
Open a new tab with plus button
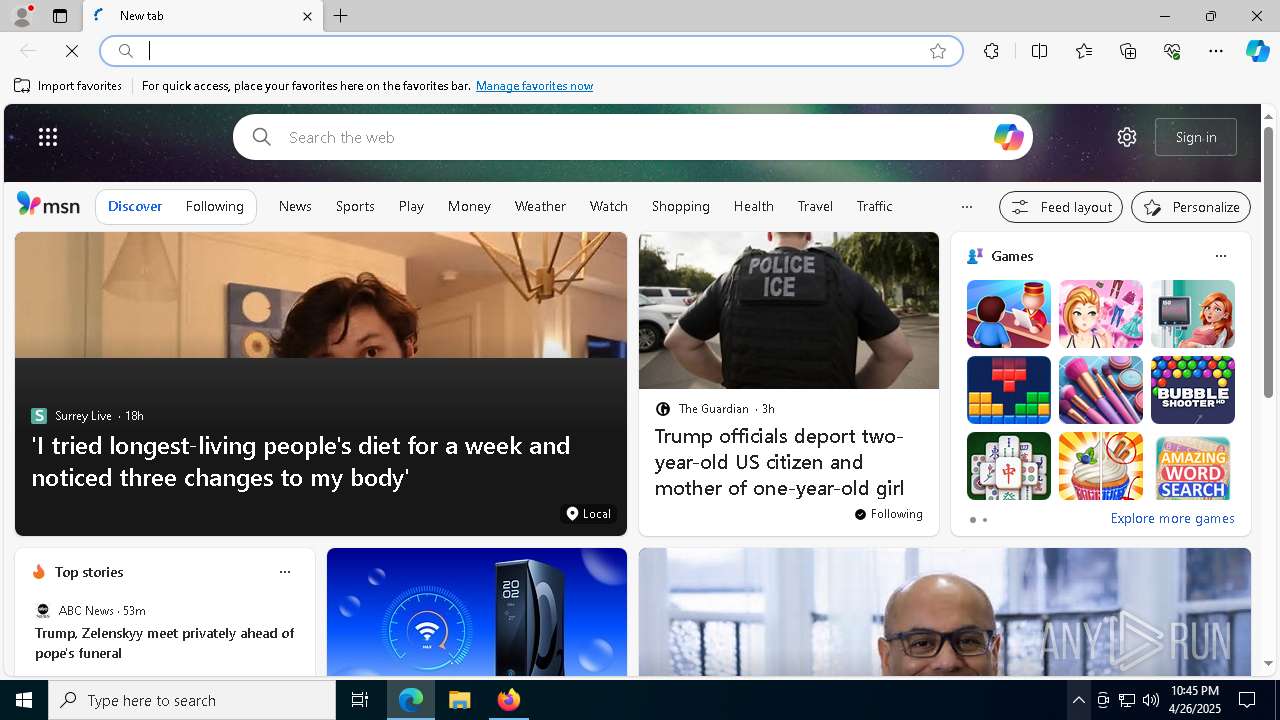[341, 16]
